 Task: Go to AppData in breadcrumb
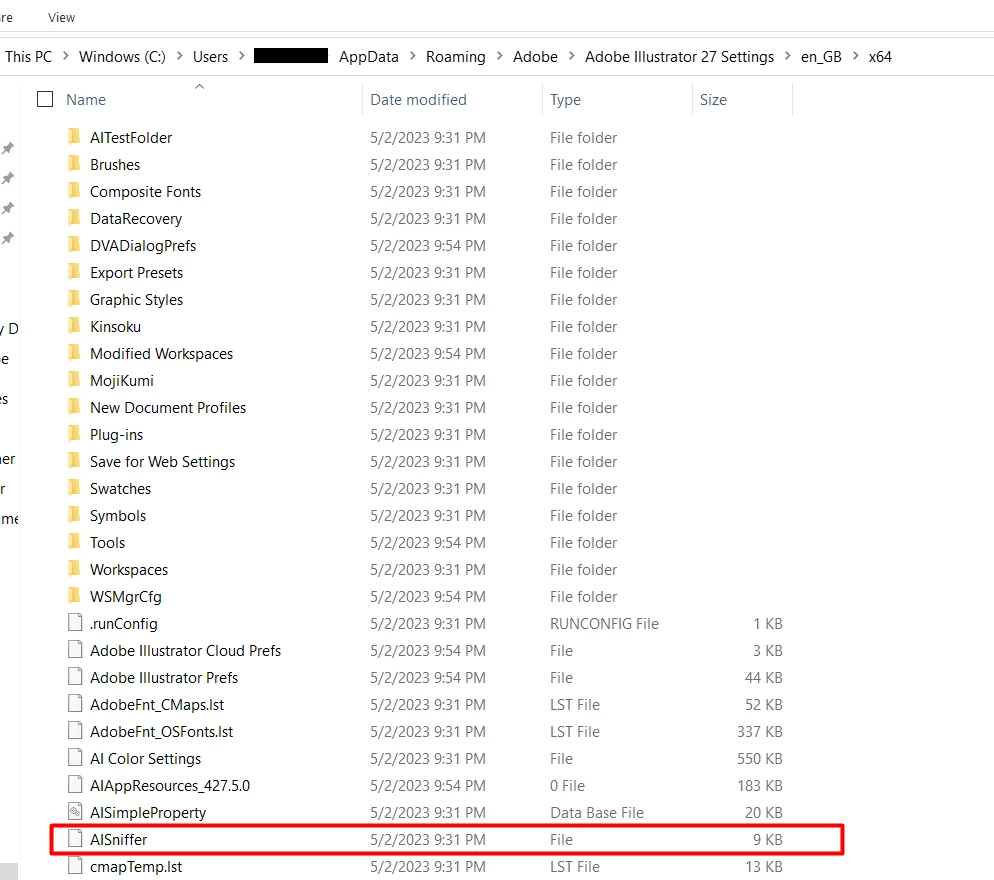pyautogui.click(x=369, y=56)
